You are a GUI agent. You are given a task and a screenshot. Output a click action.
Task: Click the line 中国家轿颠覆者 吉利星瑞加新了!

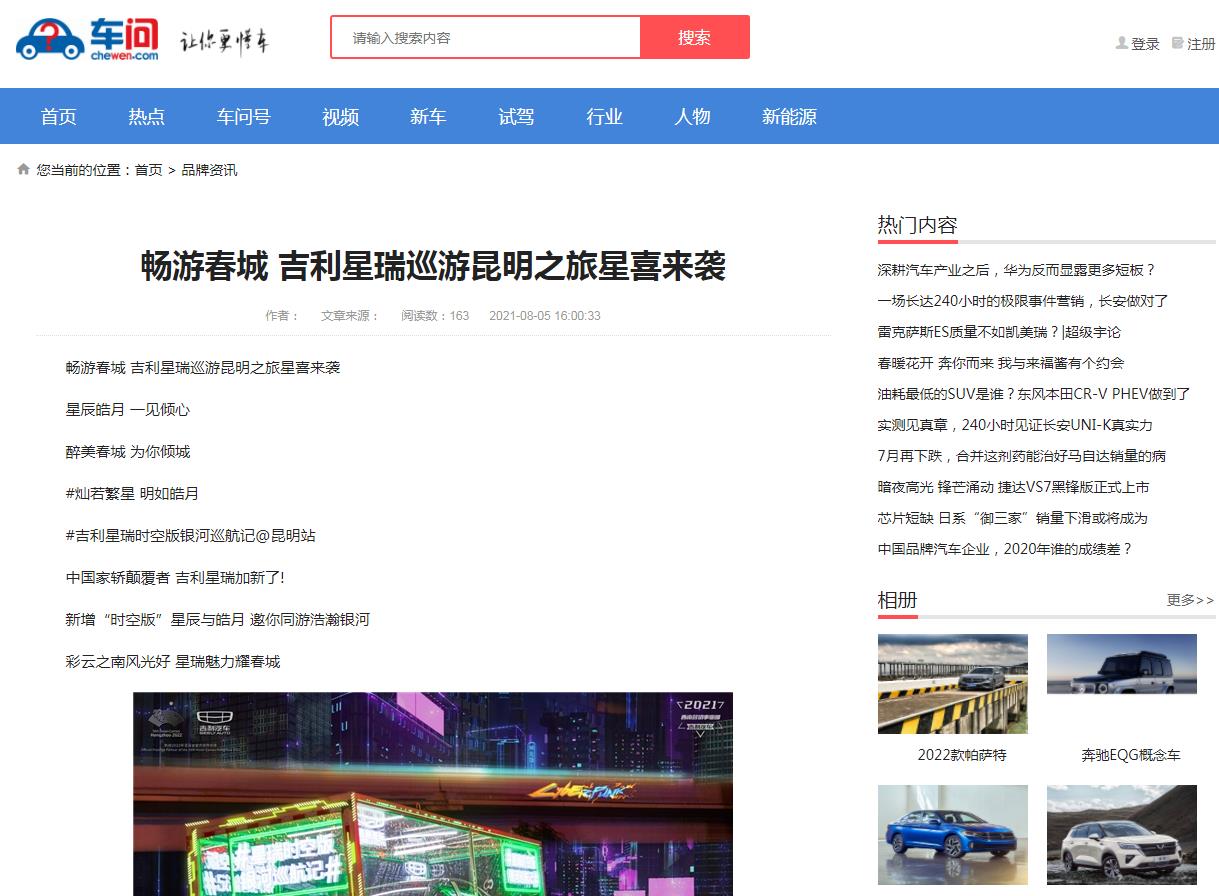[x=175, y=578]
